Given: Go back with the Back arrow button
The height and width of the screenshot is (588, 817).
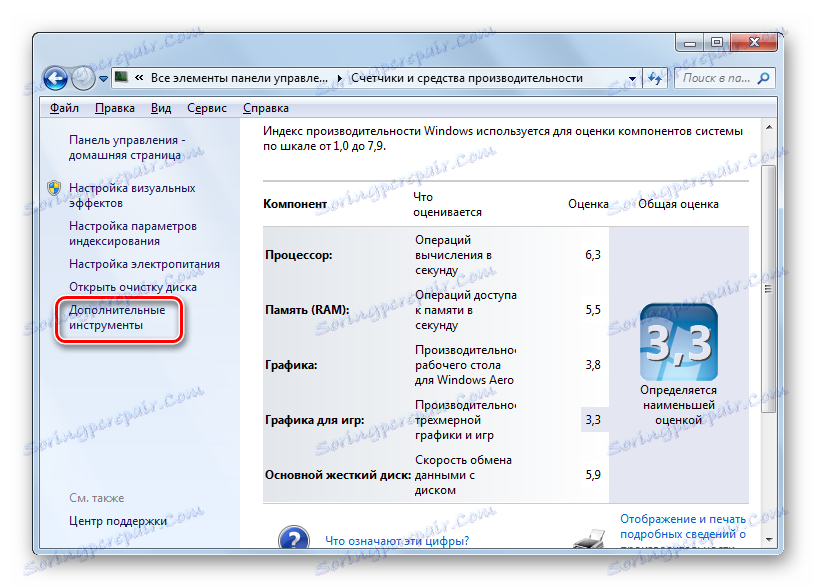Looking at the screenshot, I should [x=55, y=79].
